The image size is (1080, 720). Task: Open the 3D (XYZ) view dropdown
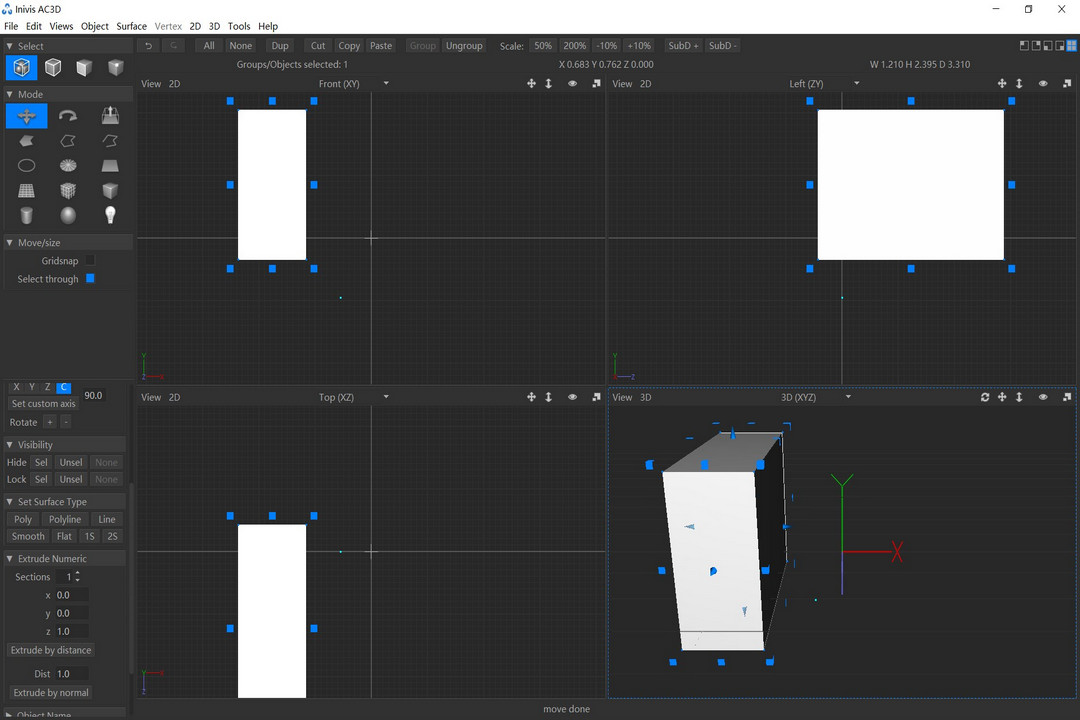848,398
